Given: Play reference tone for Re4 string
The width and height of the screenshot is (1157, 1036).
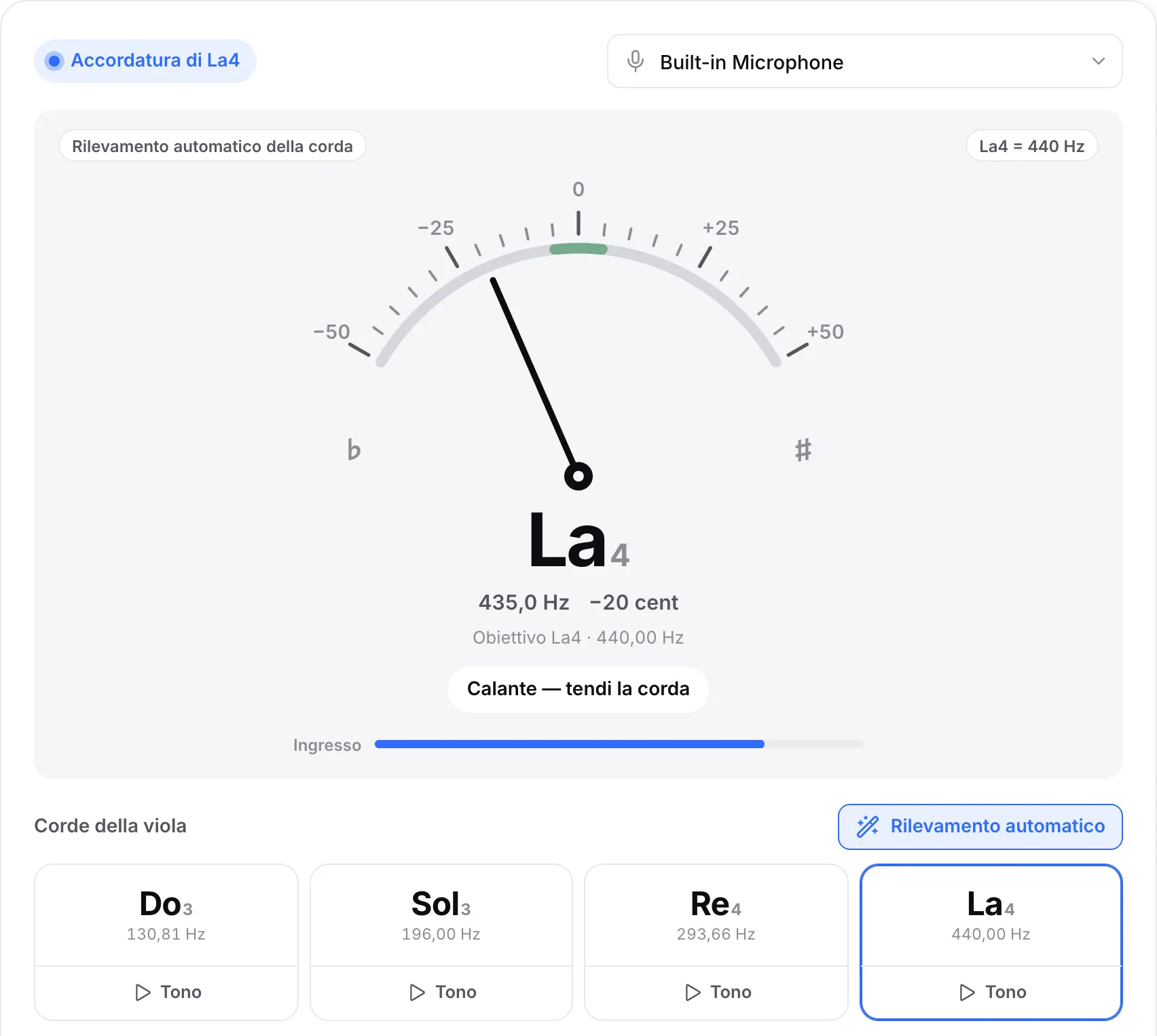Looking at the screenshot, I should tap(716, 992).
